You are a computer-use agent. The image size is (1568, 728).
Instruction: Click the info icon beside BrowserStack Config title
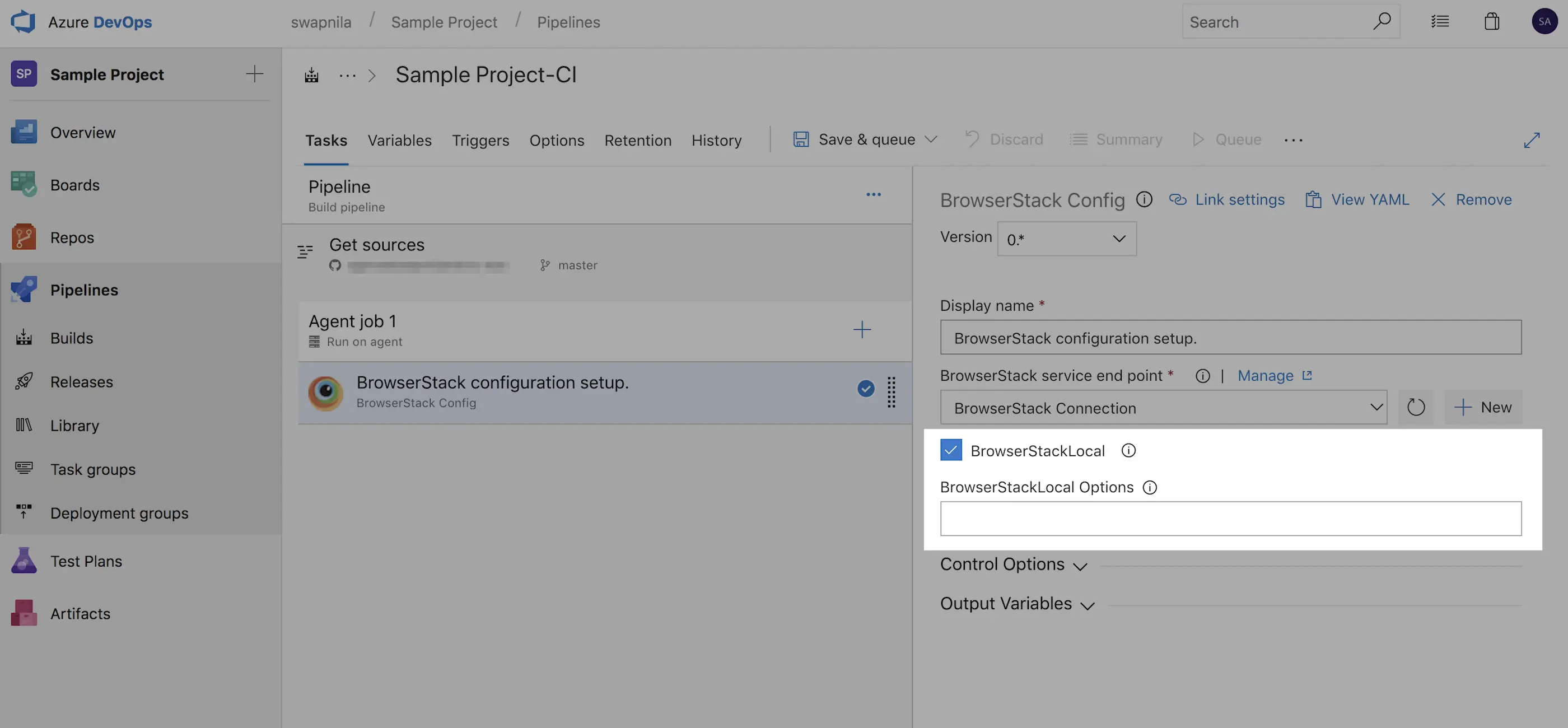click(x=1144, y=200)
